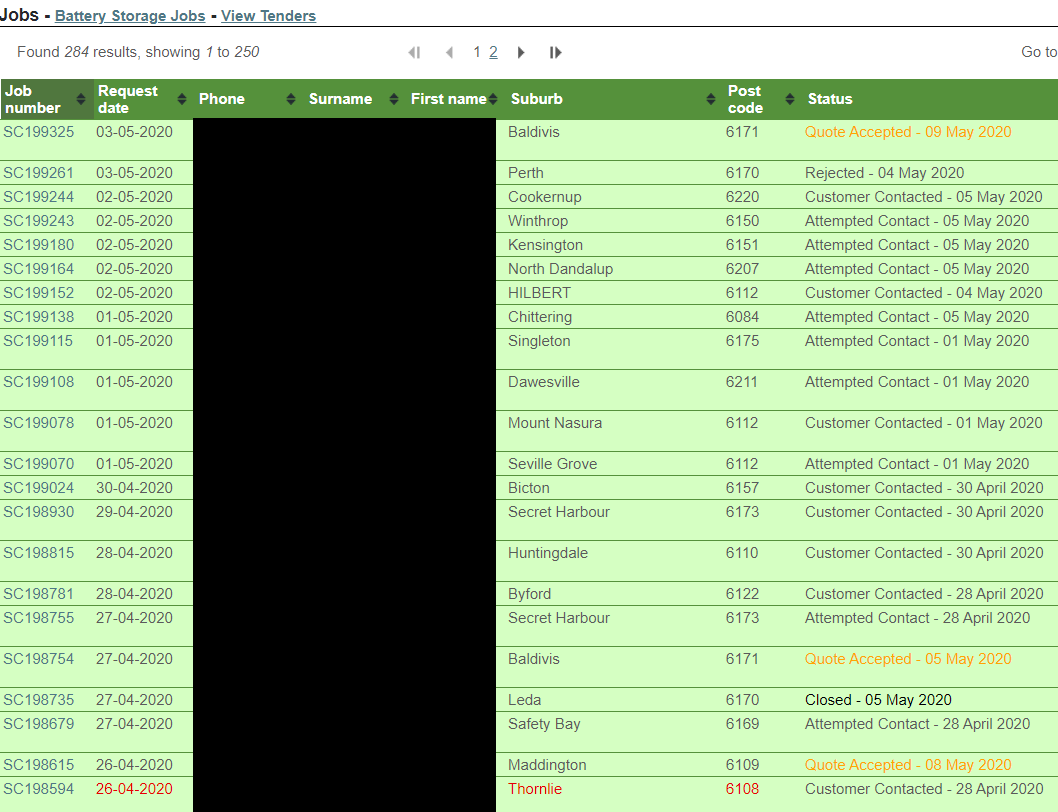Click the red Thornlie suburb cell

coord(534,789)
